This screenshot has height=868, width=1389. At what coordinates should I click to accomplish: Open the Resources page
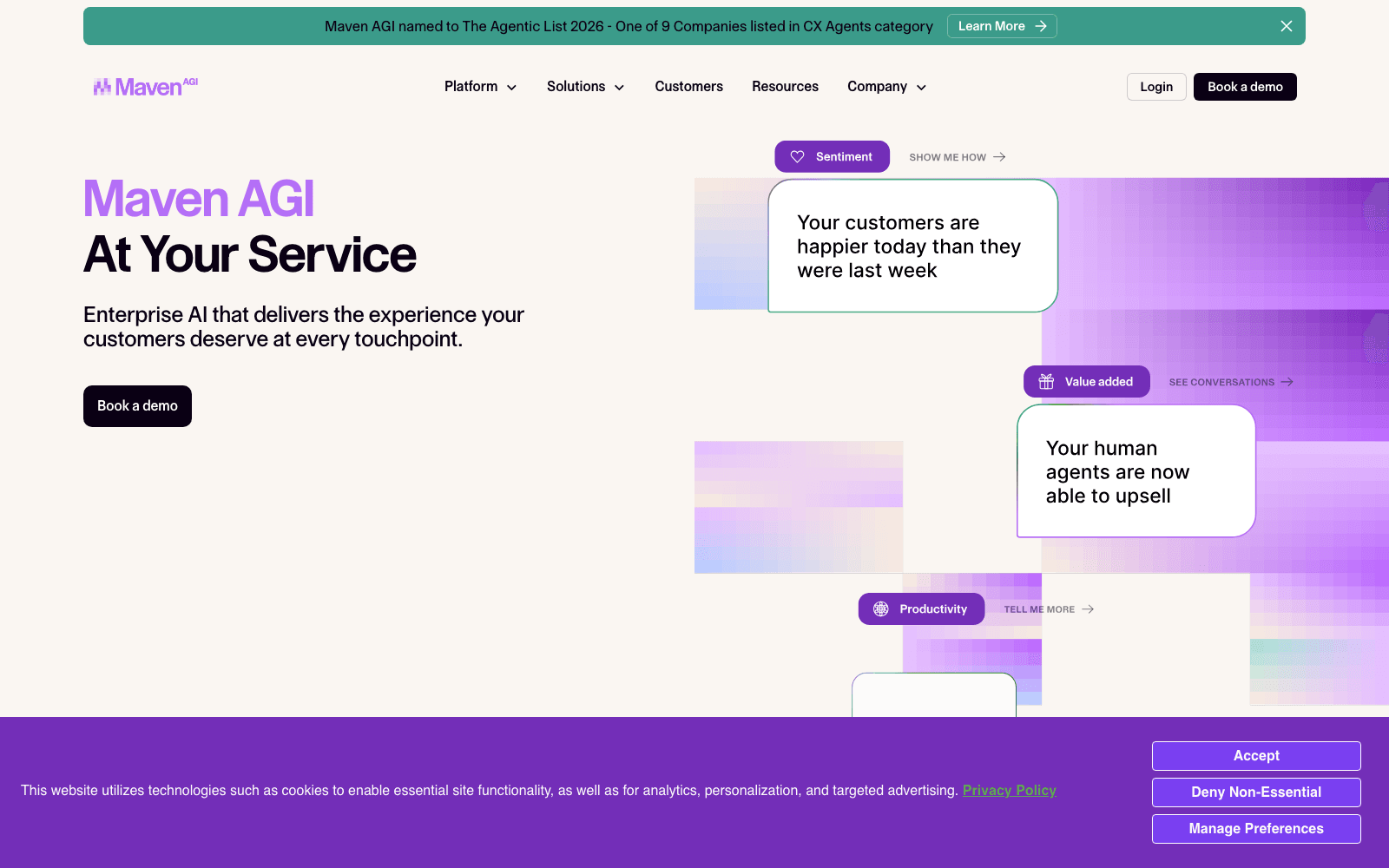(x=785, y=87)
